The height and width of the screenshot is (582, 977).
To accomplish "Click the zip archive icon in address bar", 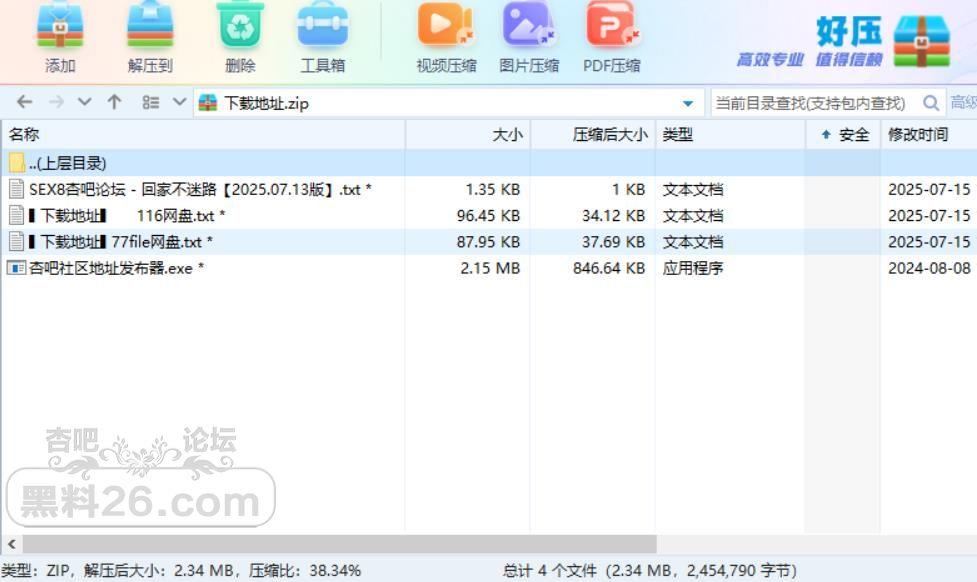I will (x=207, y=103).
